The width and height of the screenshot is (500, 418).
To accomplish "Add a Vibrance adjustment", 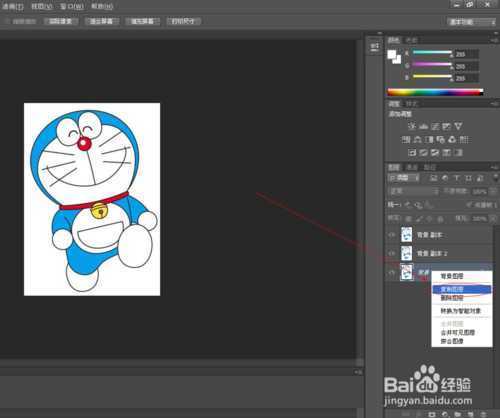I will pos(458,126).
